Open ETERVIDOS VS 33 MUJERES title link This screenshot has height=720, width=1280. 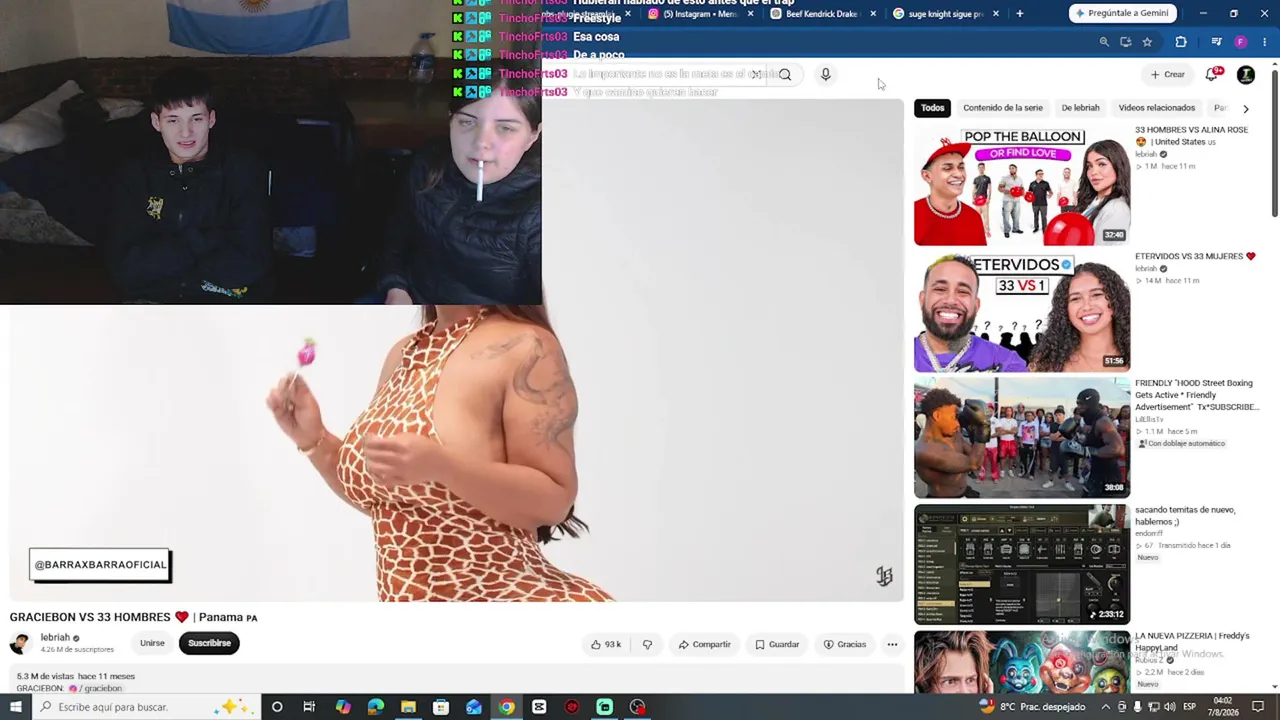coord(1195,256)
